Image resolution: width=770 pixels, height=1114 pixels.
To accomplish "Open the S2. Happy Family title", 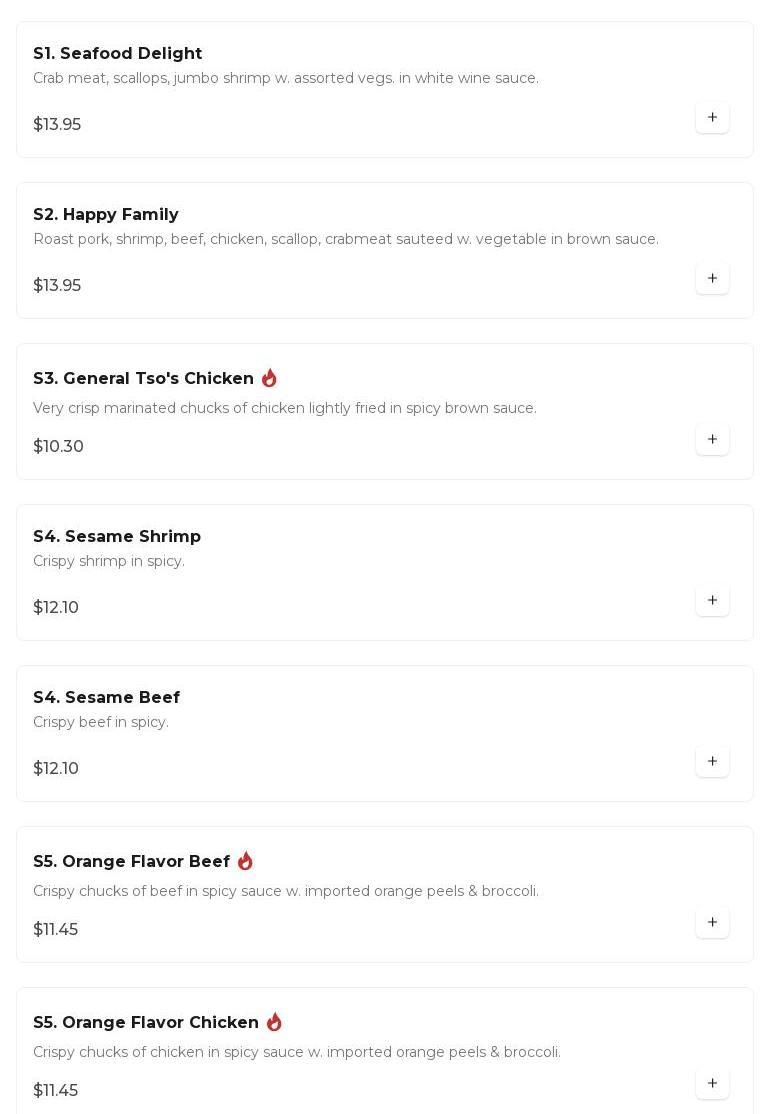I will (x=105, y=214).
